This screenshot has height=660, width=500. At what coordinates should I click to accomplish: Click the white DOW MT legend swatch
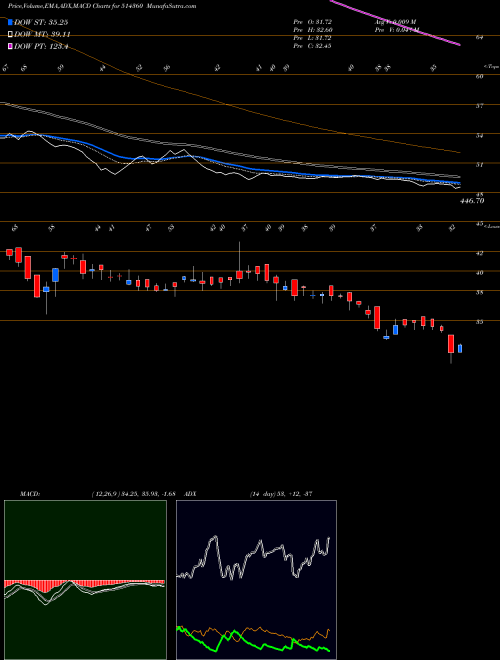click(x=11, y=35)
